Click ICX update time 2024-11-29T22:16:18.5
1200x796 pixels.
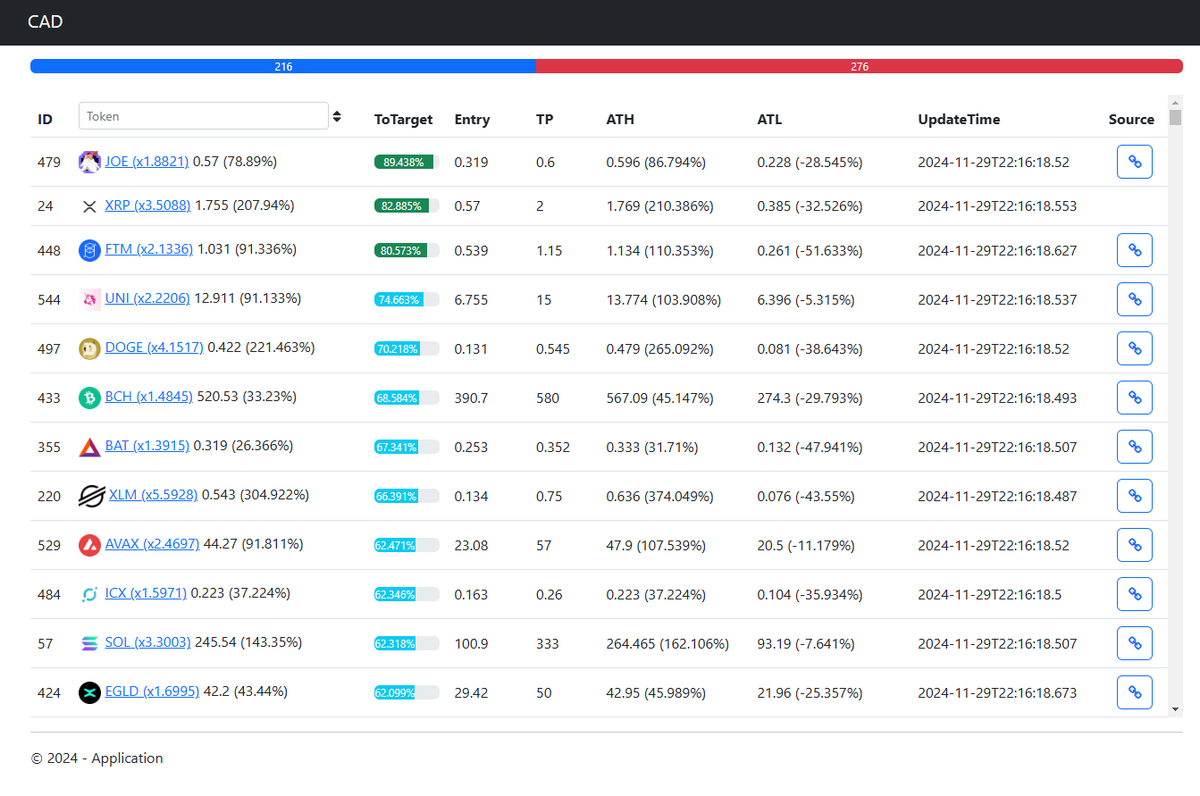click(x=990, y=595)
